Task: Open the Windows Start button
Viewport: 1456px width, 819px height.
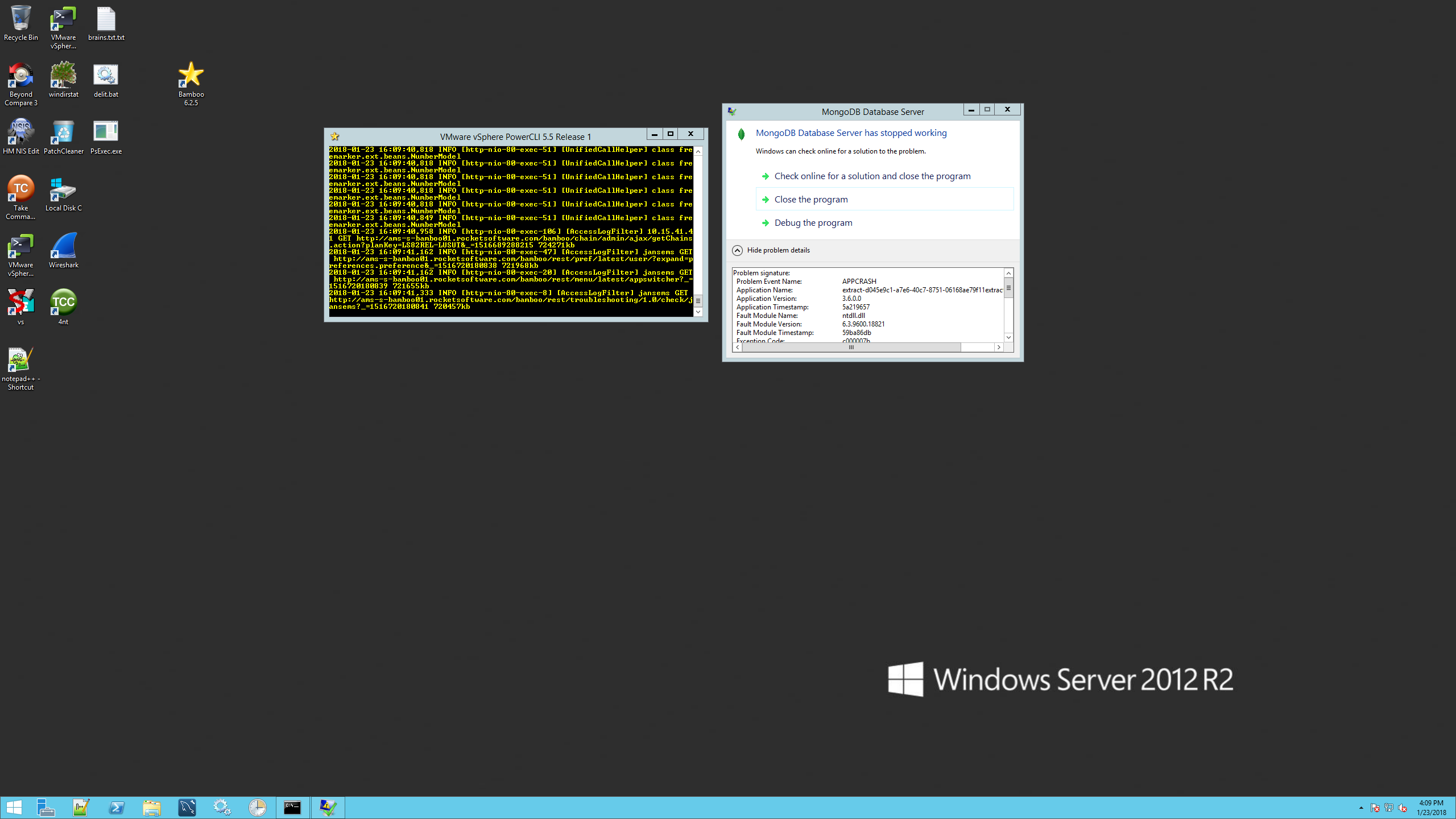Action: 14,808
